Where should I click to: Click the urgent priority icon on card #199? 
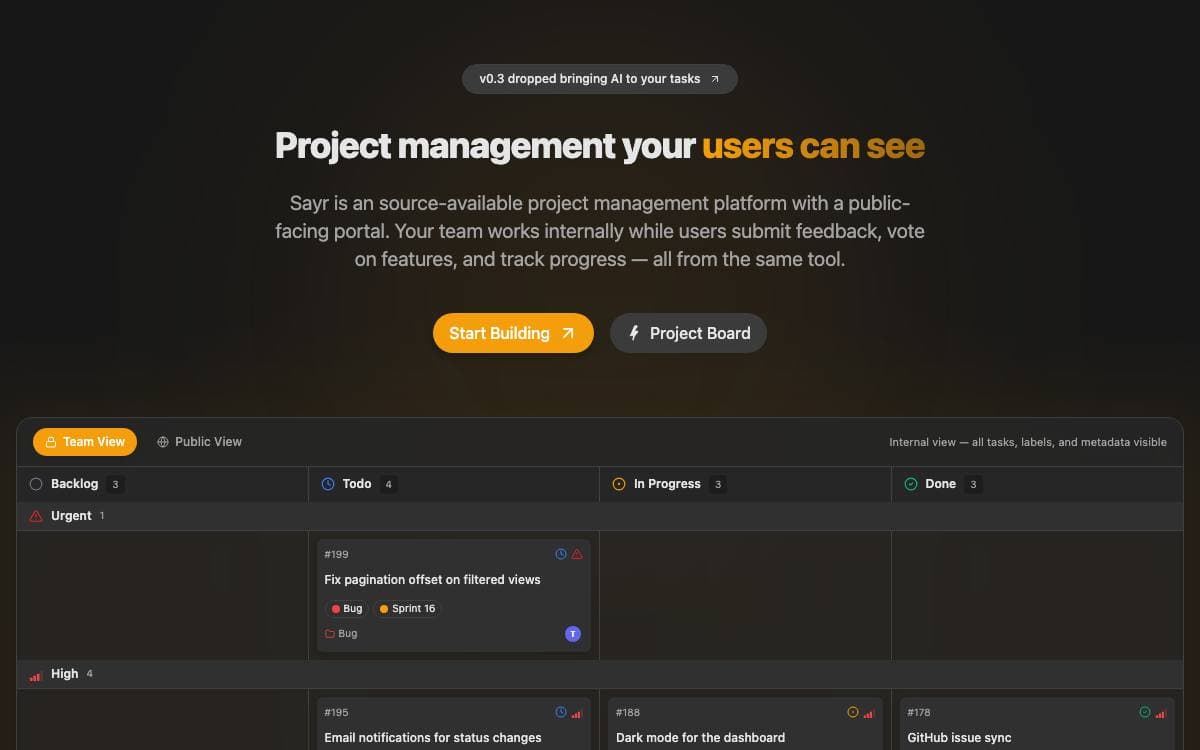(x=577, y=554)
